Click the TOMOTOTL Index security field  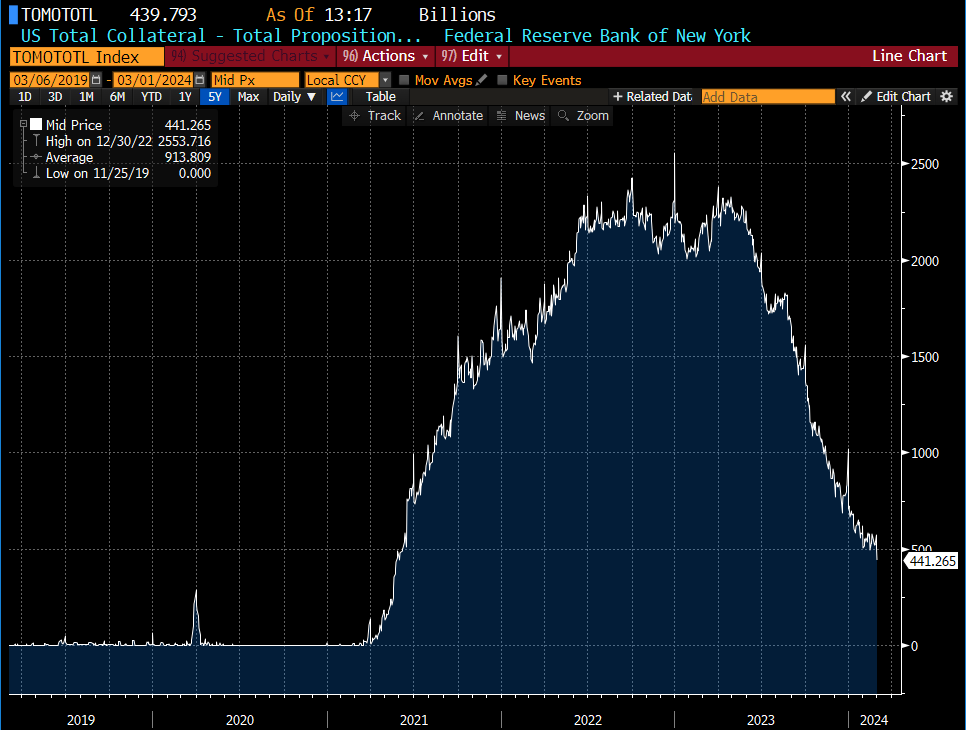pos(87,57)
